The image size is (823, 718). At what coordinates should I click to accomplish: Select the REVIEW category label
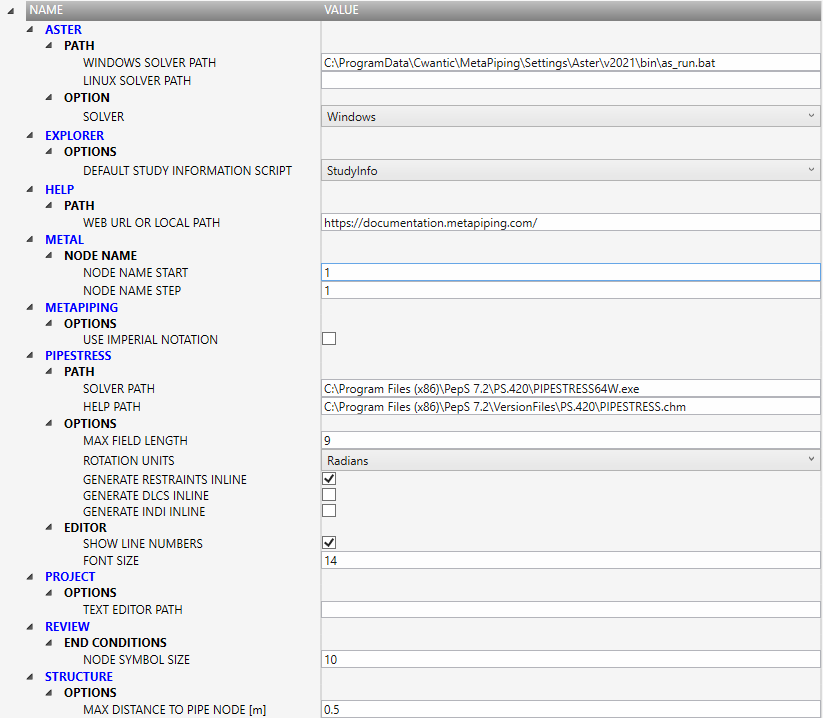pyautogui.click(x=67, y=626)
